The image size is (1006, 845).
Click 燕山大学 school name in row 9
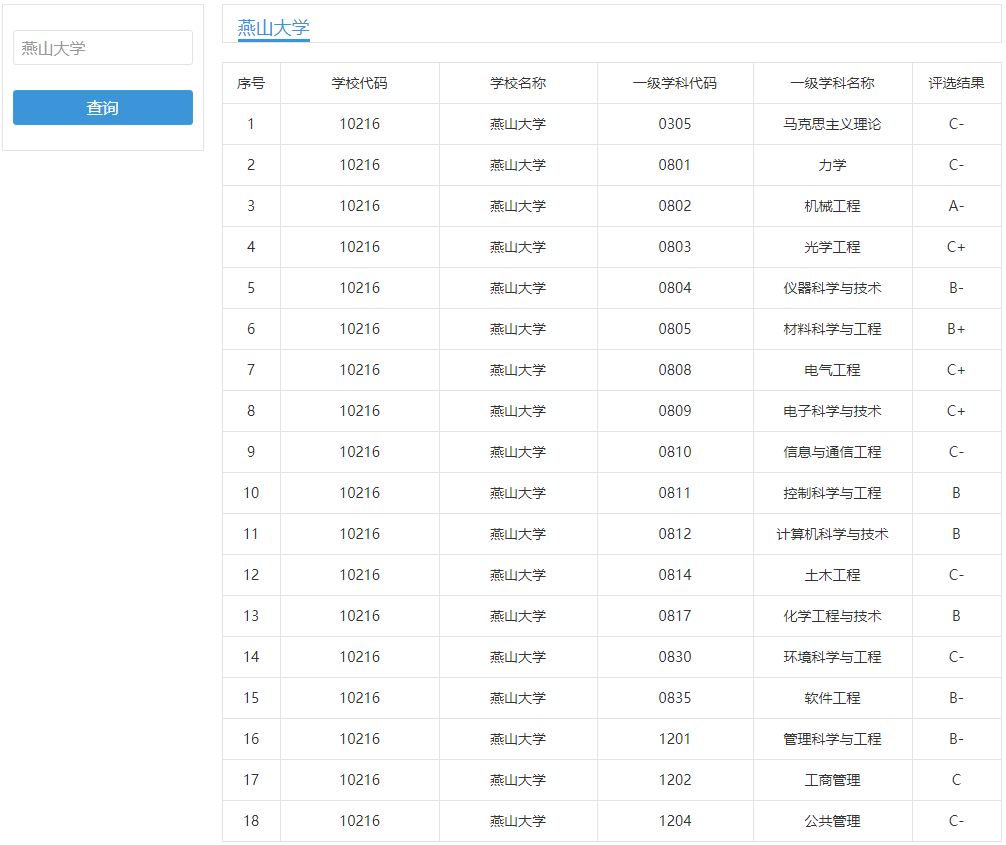pos(518,452)
